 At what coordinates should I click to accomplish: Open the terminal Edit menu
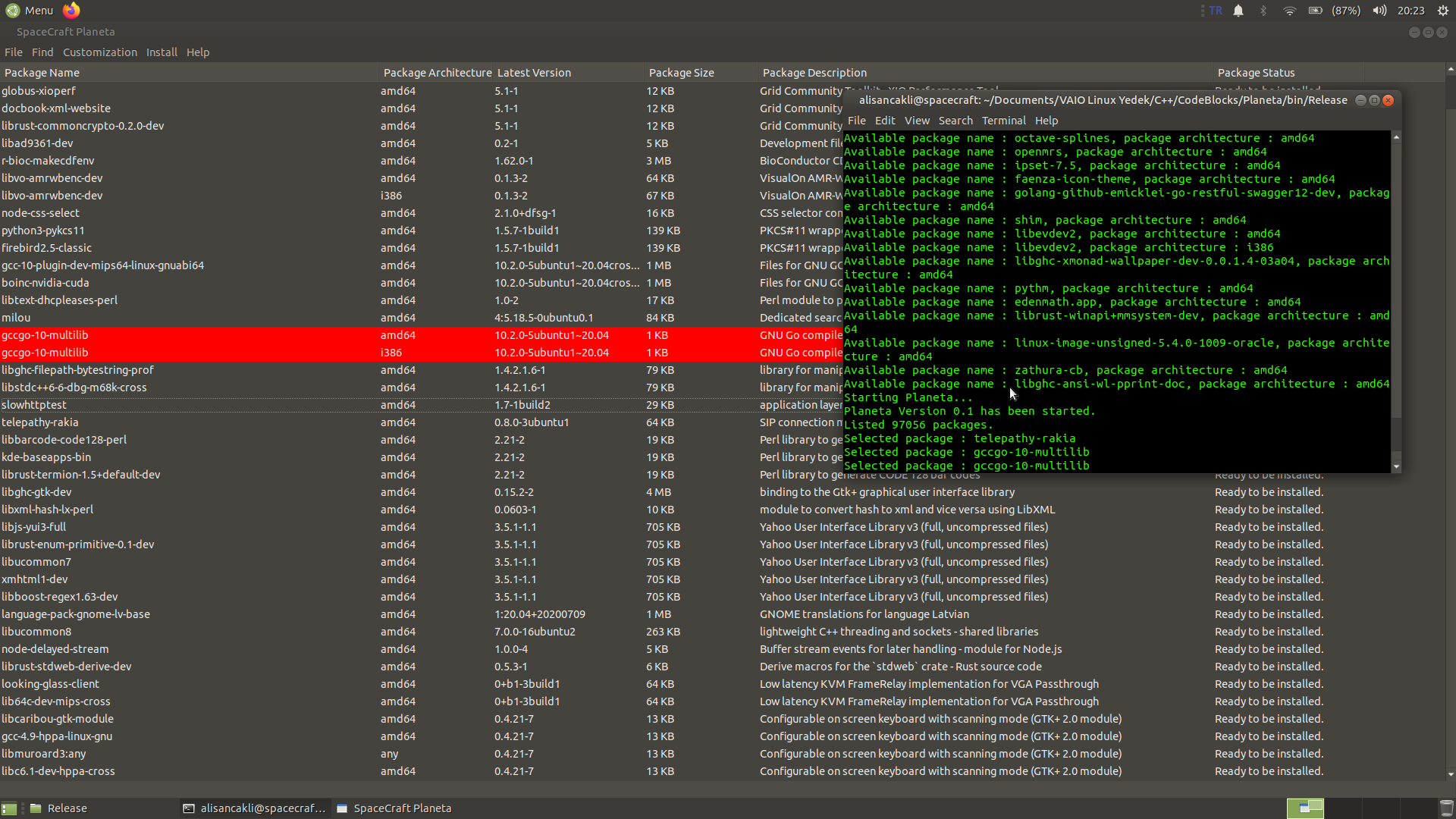point(885,121)
